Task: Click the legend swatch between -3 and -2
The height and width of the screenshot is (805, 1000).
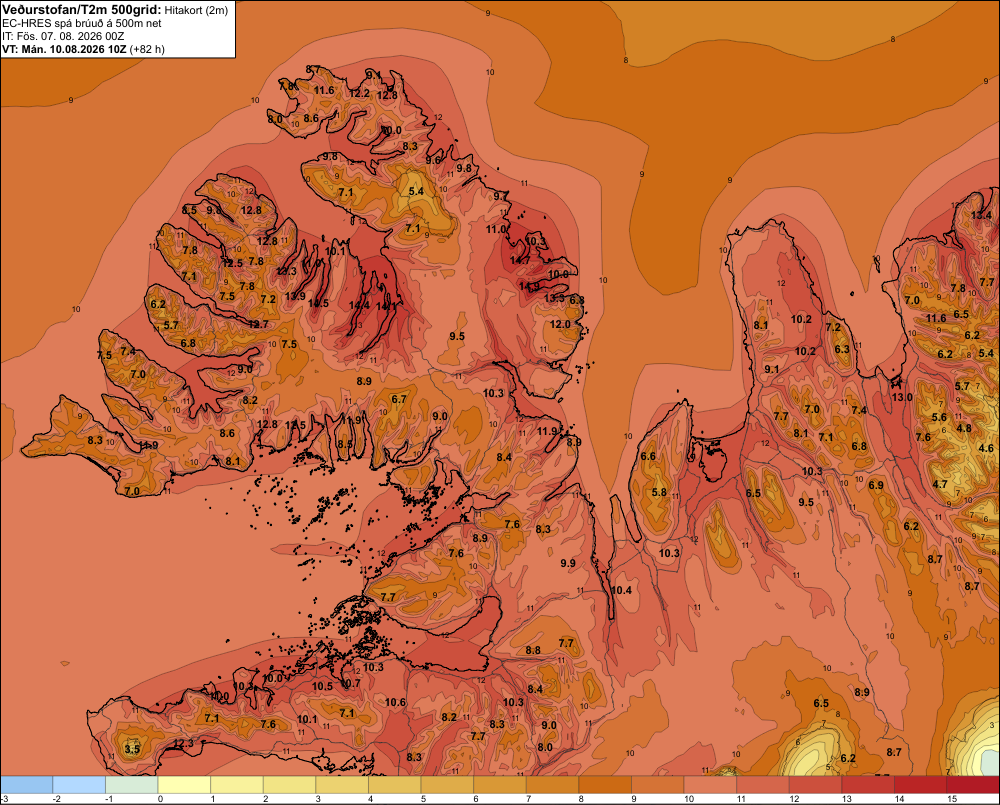Action: pos(26,785)
